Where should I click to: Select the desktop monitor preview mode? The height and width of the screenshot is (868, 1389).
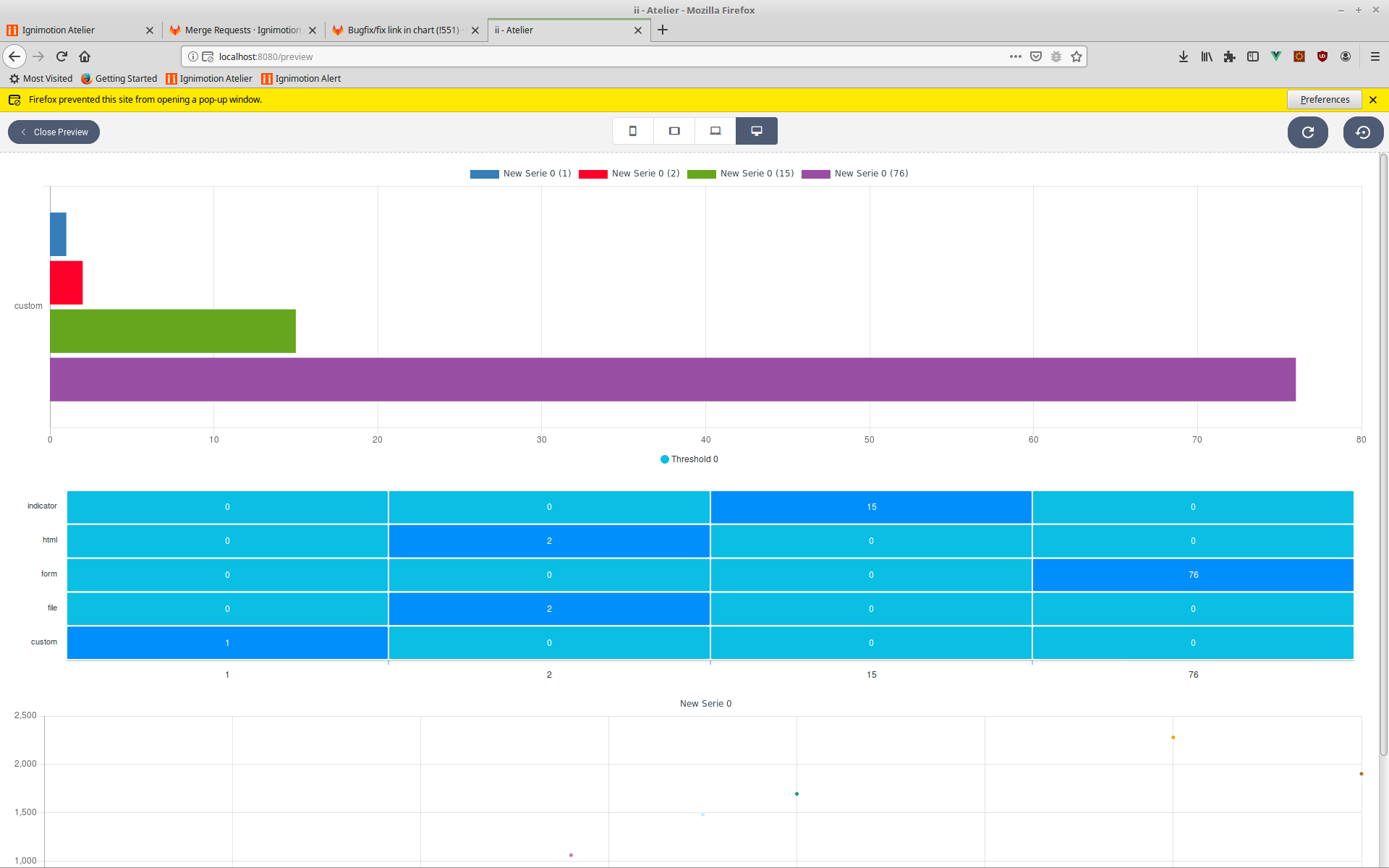[x=756, y=131]
